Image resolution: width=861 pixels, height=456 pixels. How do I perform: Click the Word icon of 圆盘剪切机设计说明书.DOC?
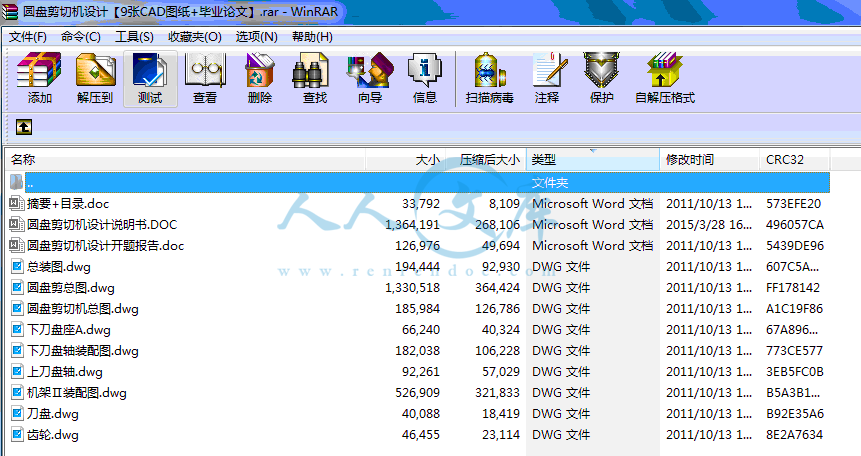pyautogui.click(x=16, y=224)
